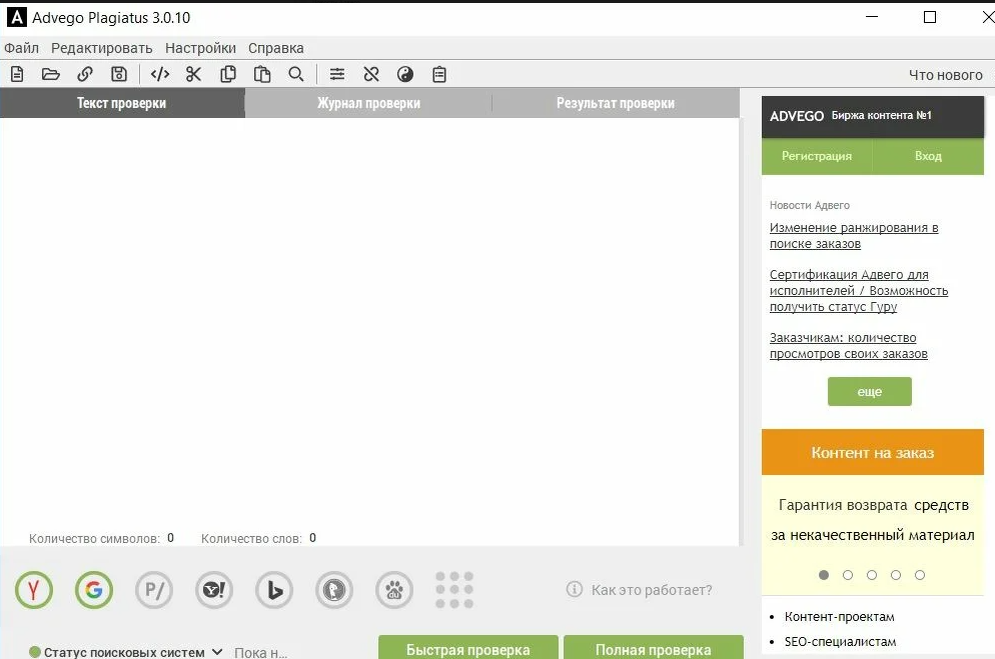Click the ADVEGO Биржа контента №1 header
Screen dimensions: 995x659
[x=873, y=116]
